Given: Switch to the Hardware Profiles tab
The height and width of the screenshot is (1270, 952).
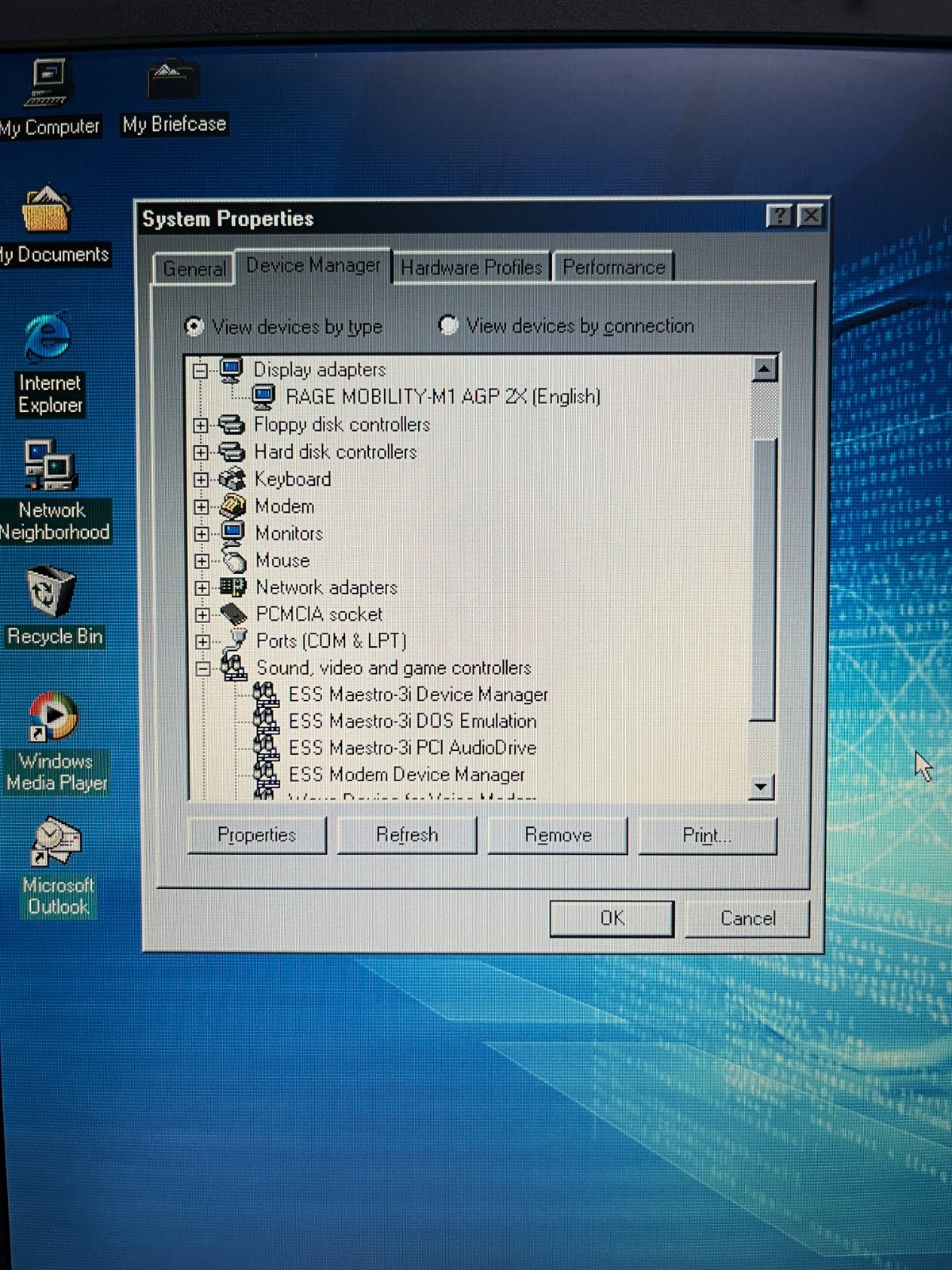Looking at the screenshot, I should coord(471,267).
